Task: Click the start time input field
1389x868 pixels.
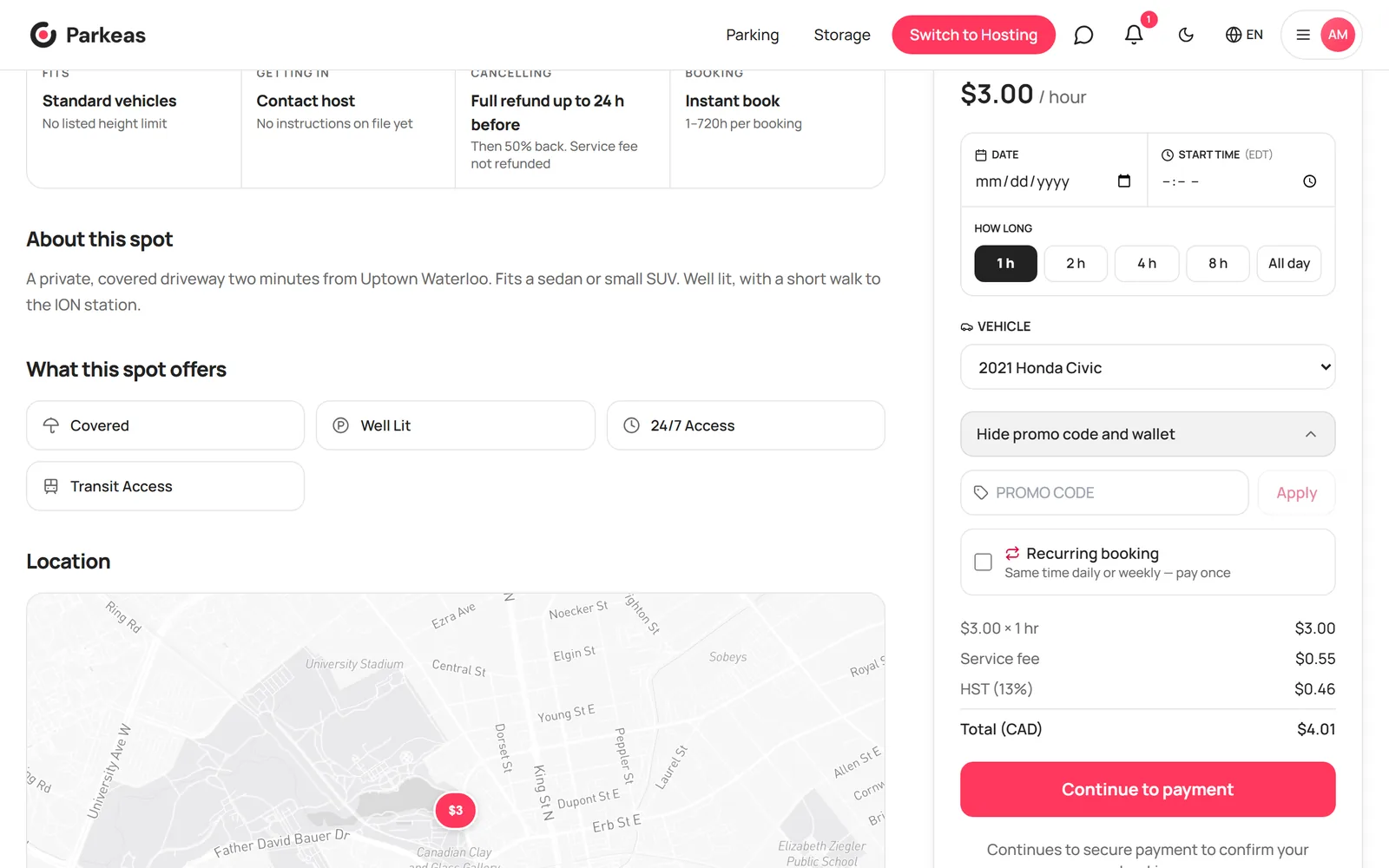Action: pyautogui.click(x=1240, y=181)
